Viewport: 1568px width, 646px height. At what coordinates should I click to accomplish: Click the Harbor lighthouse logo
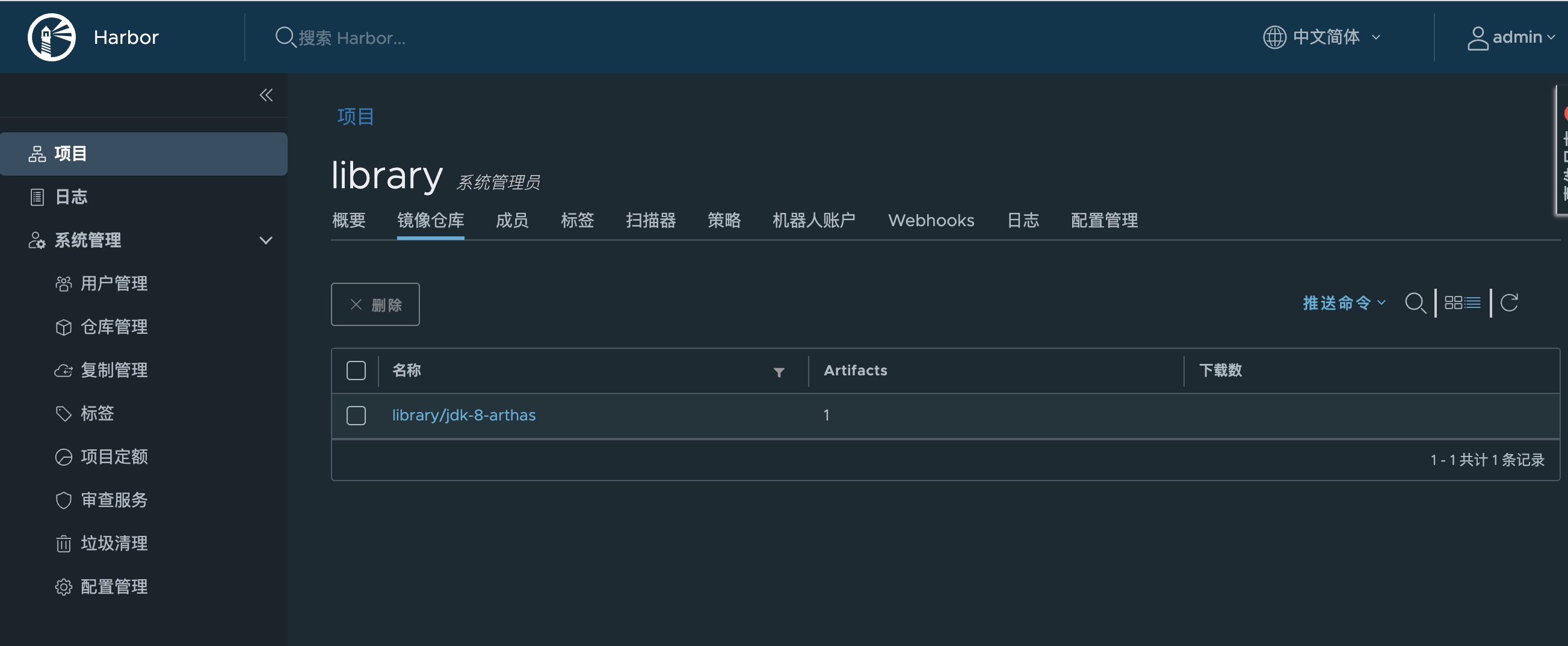pos(52,37)
